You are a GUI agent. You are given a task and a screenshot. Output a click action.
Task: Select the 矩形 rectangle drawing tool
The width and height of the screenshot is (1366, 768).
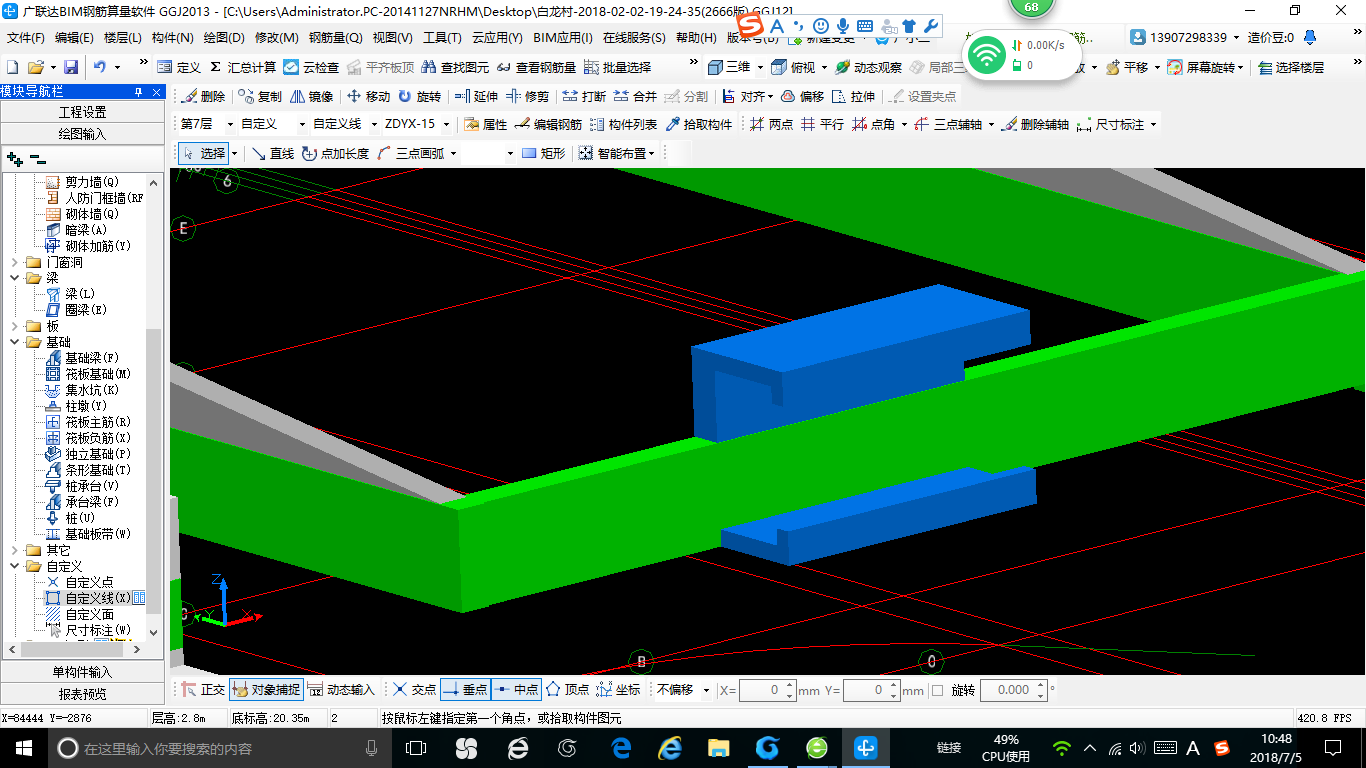[x=543, y=153]
